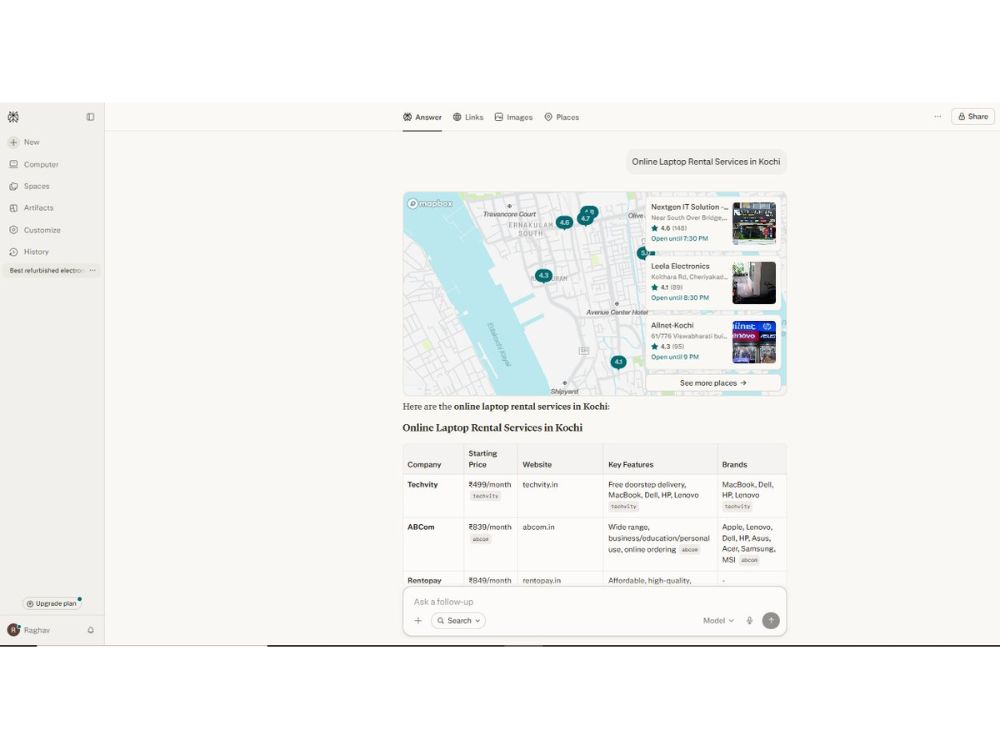Click the microphone voice input icon
1000x750 pixels.
[749, 621]
